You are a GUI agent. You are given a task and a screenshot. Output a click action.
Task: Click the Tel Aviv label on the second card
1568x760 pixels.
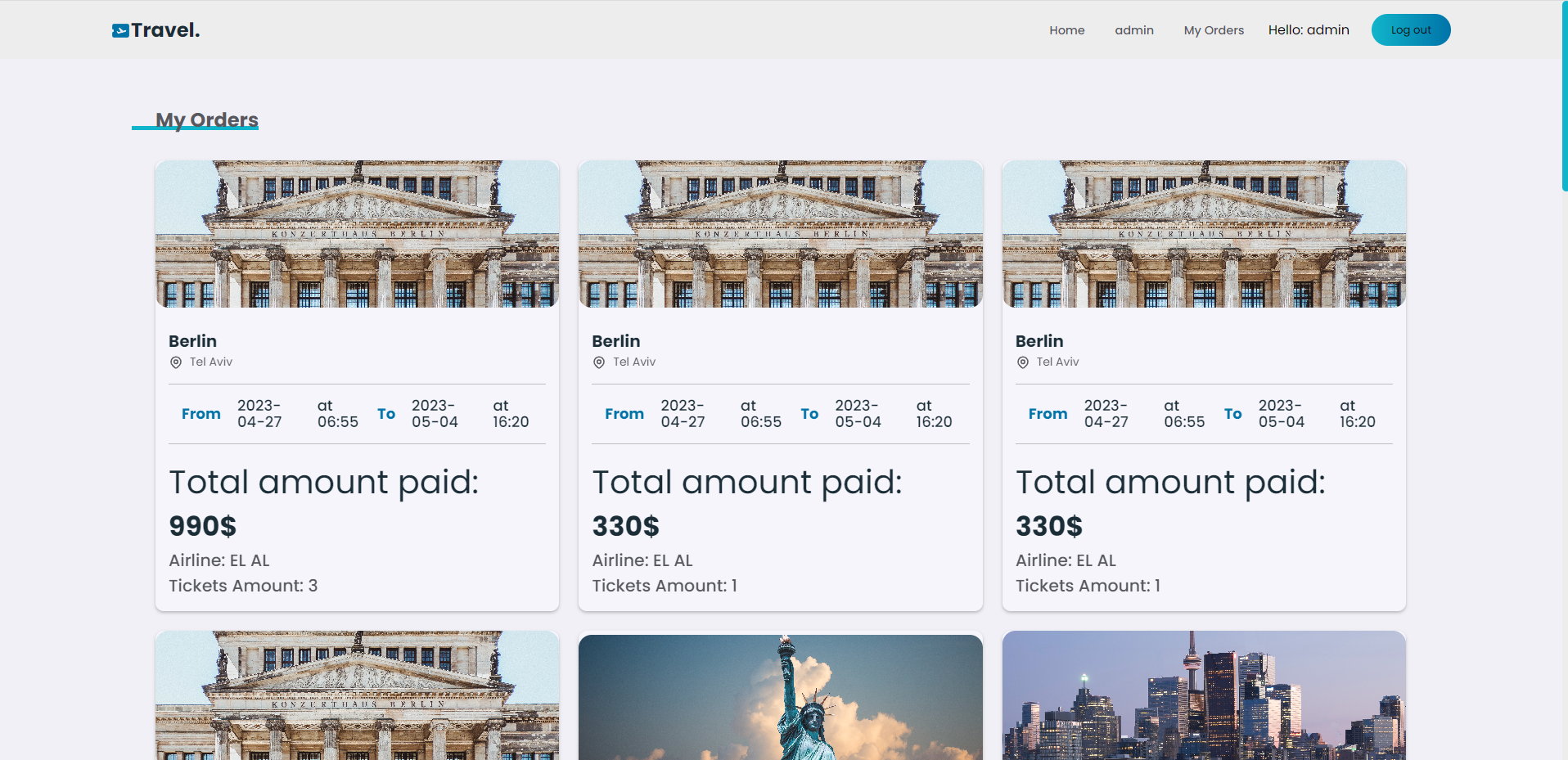coord(633,361)
